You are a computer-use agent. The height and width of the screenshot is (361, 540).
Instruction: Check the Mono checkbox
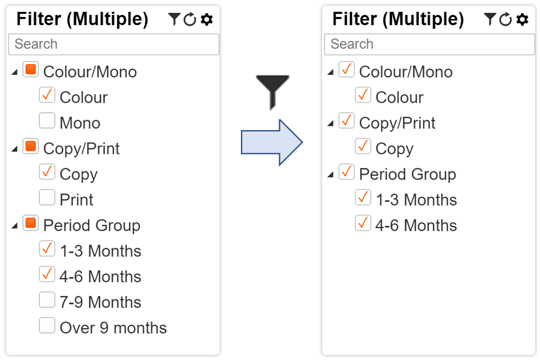(47, 121)
